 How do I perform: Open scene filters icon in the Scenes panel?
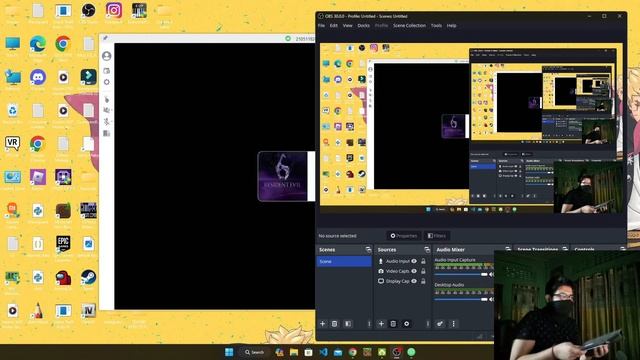click(348, 324)
